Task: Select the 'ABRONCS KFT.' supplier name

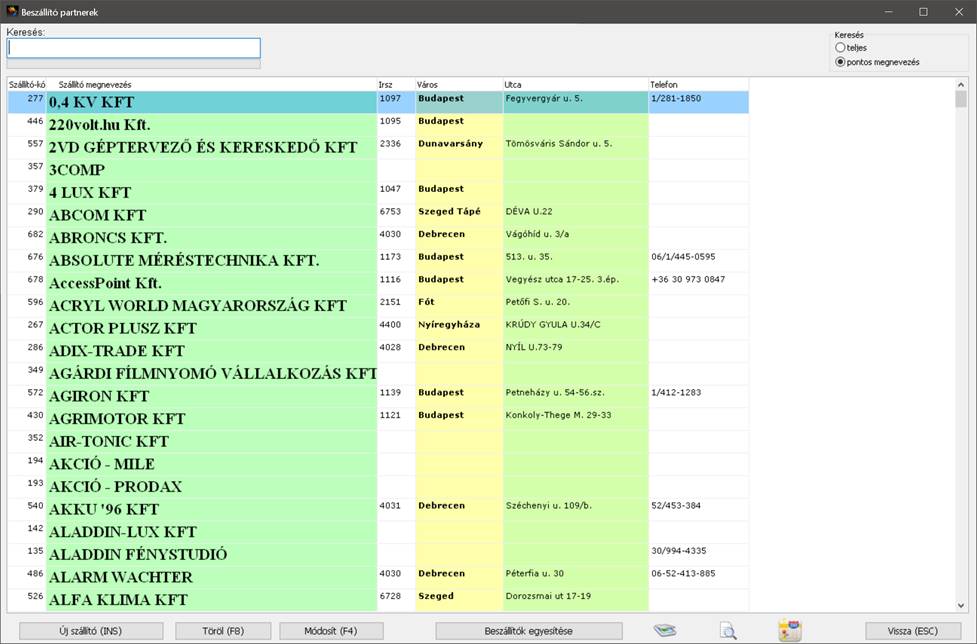Action: (108, 238)
